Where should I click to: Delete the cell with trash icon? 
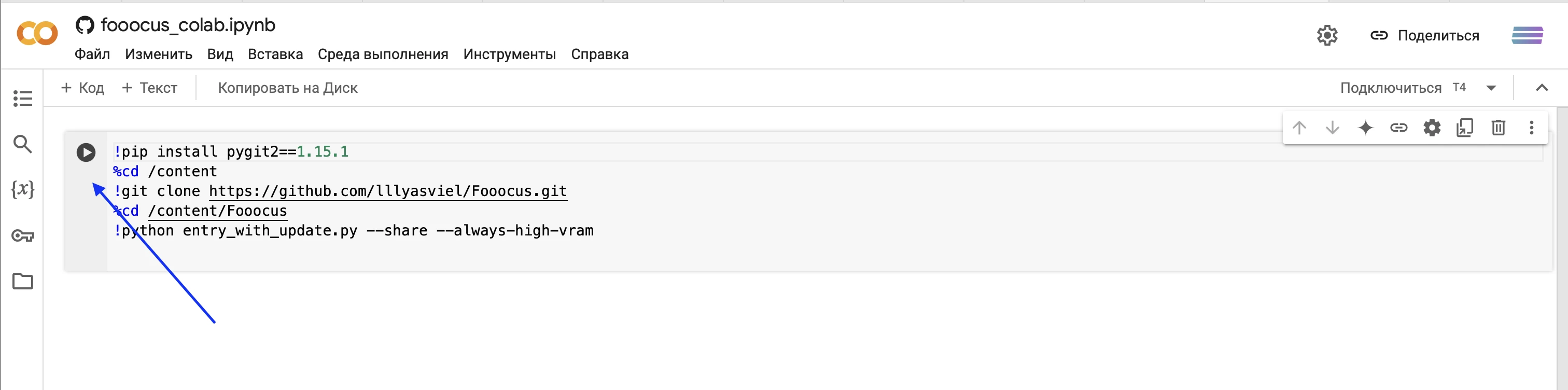click(x=1499, y=128)
